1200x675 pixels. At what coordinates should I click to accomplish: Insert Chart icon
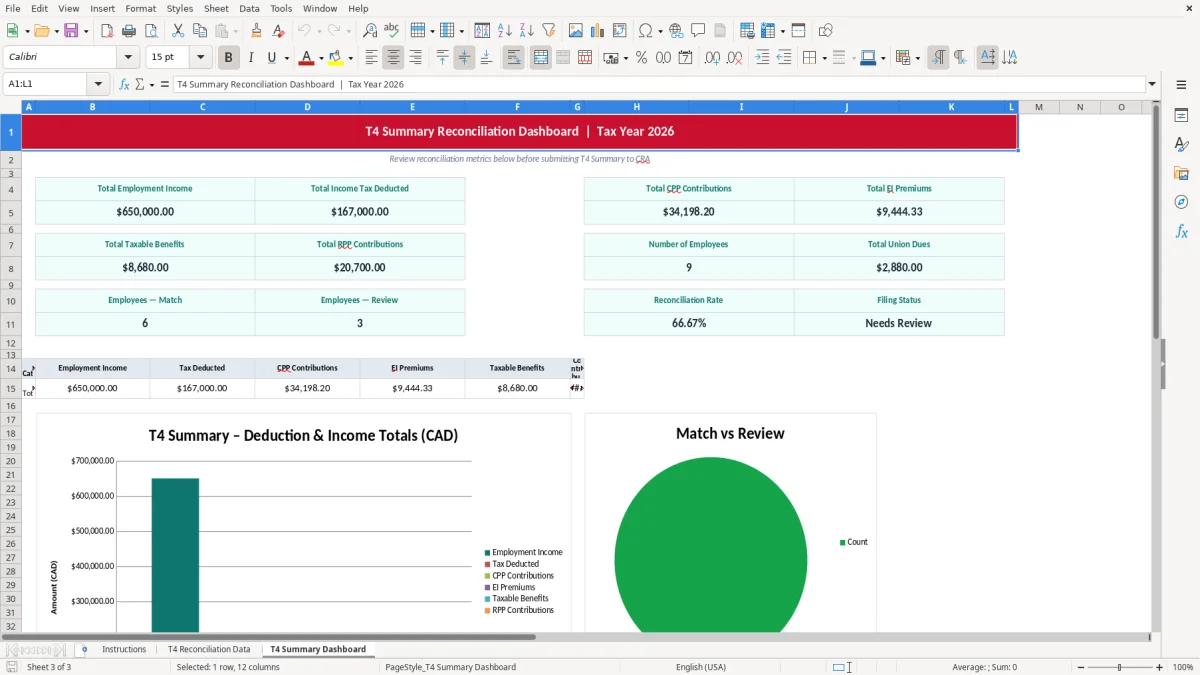(598, 31)
